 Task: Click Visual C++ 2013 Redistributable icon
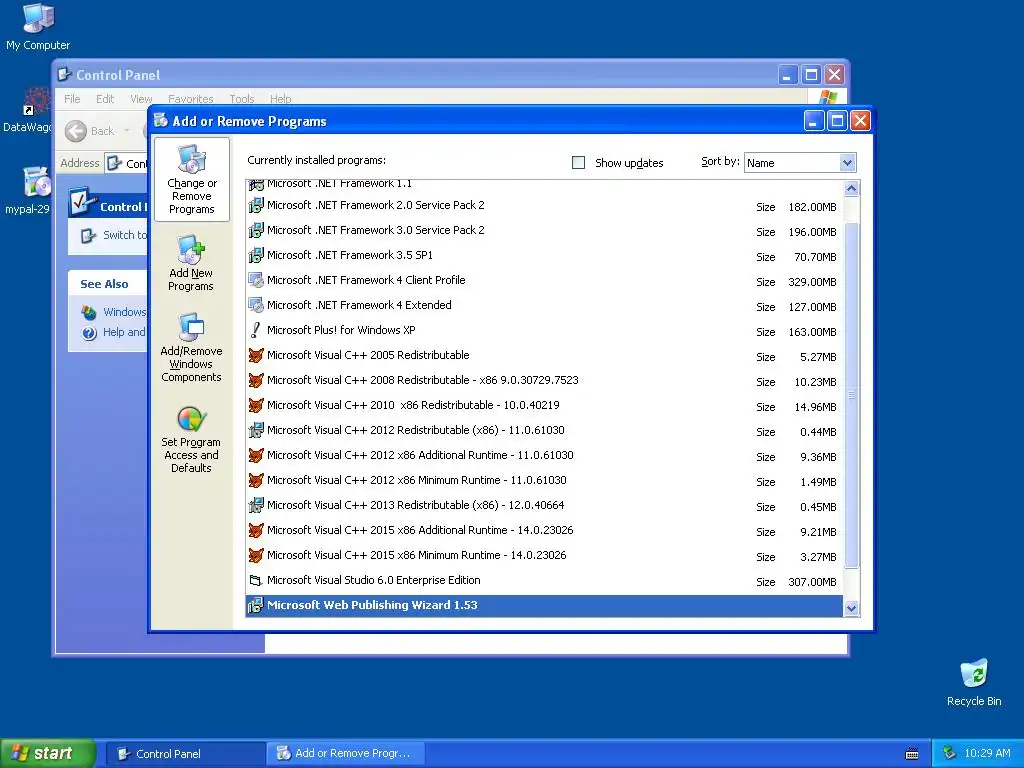[256, 505]
